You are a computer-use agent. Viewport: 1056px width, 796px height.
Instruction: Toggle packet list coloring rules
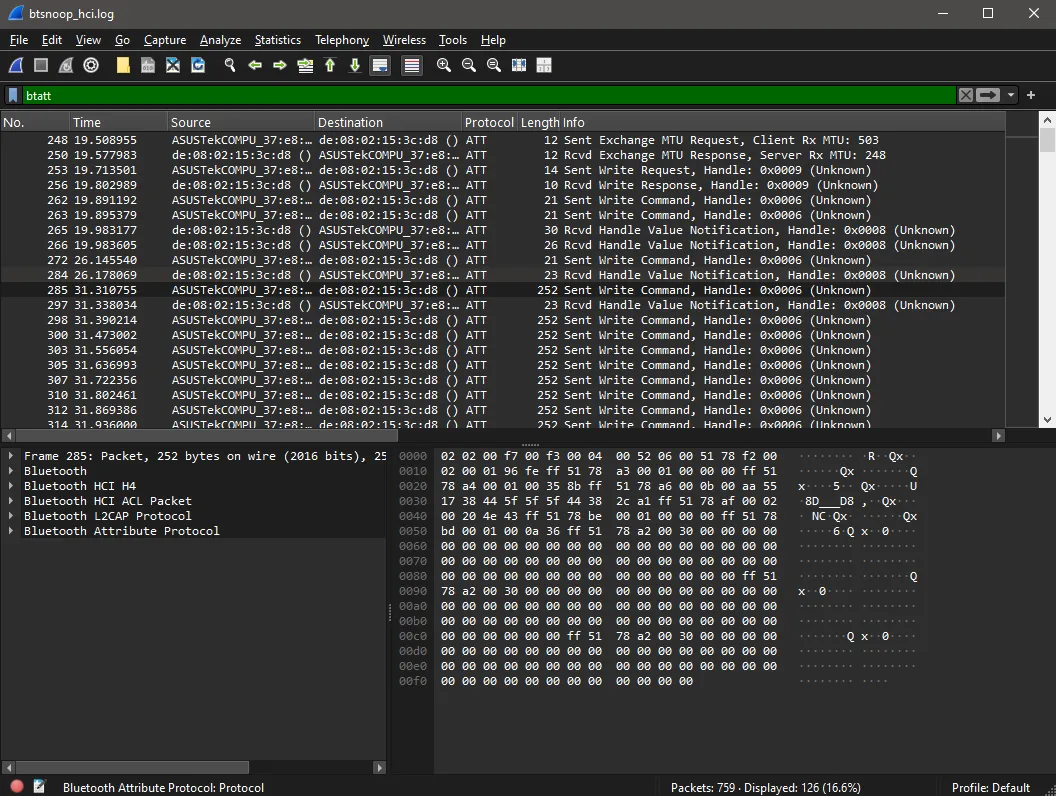[x=411, y=65]
